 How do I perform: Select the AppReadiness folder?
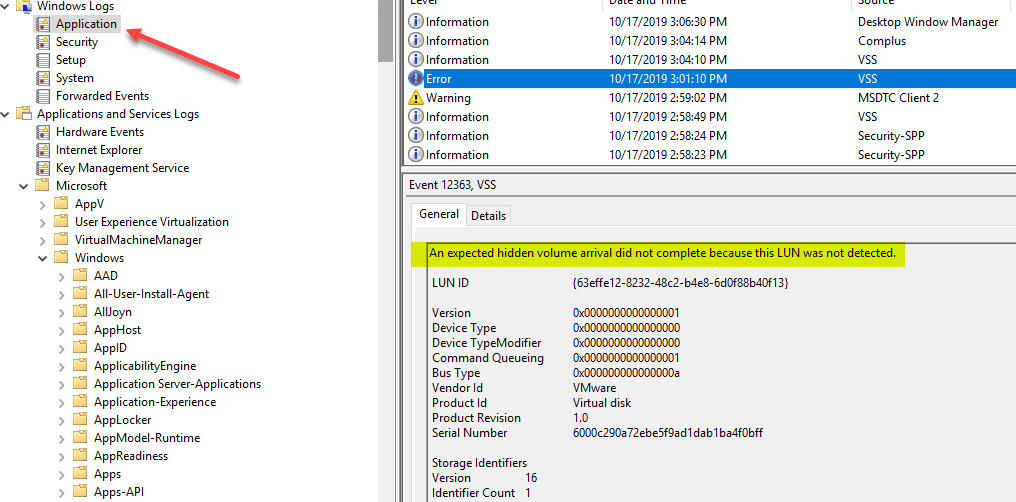[x=131, y=456]
